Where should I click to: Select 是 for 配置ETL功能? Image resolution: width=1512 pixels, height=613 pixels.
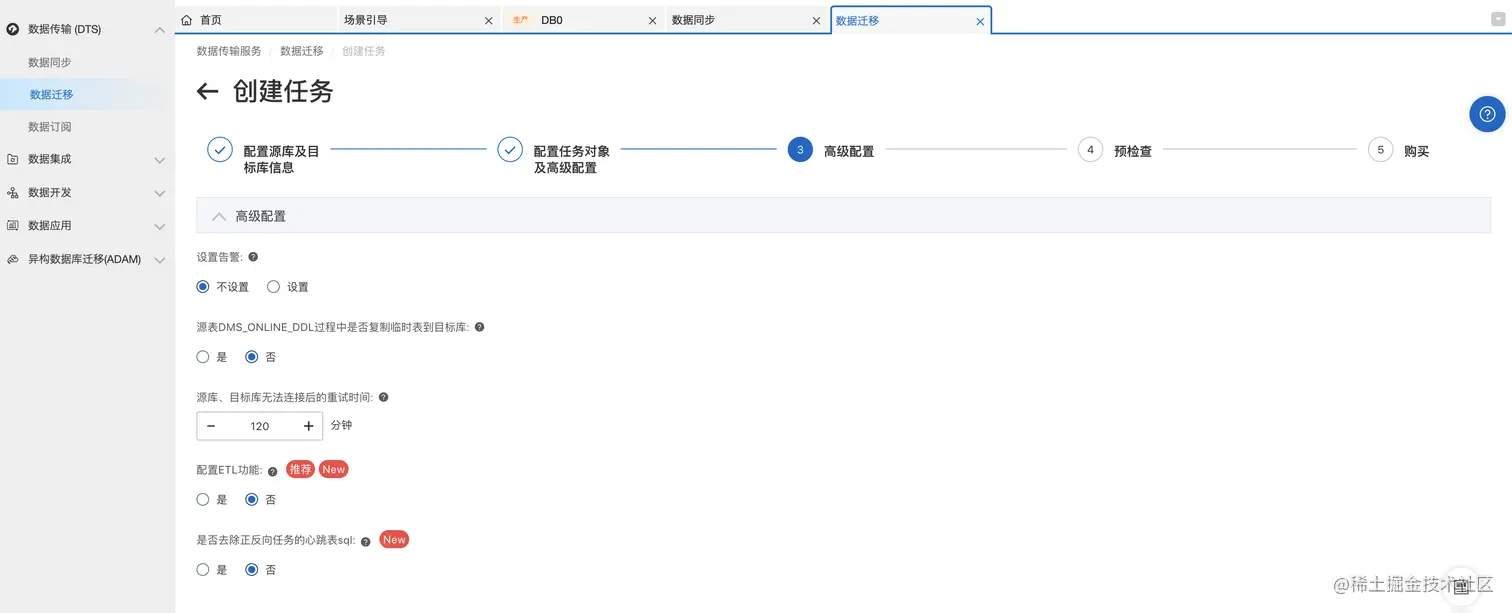pos(203,499)
